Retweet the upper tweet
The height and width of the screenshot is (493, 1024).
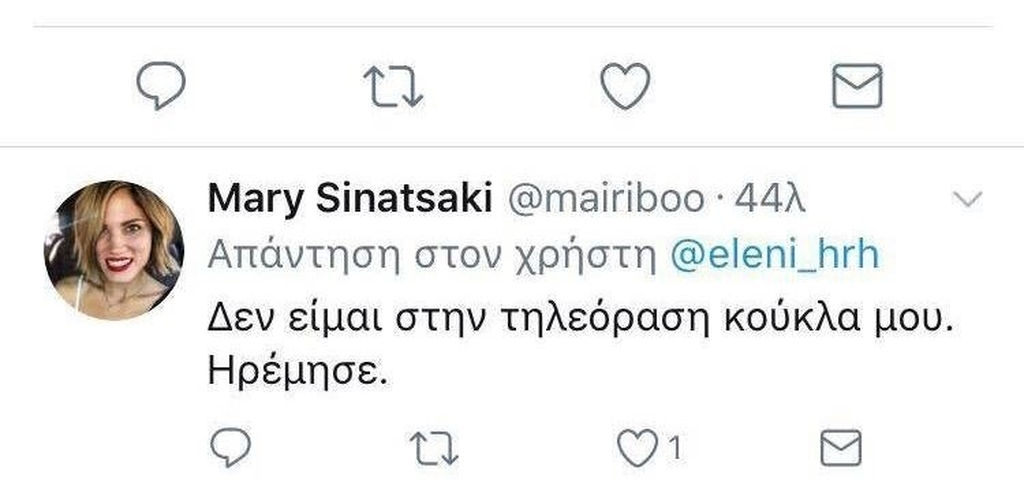[393, 87]
